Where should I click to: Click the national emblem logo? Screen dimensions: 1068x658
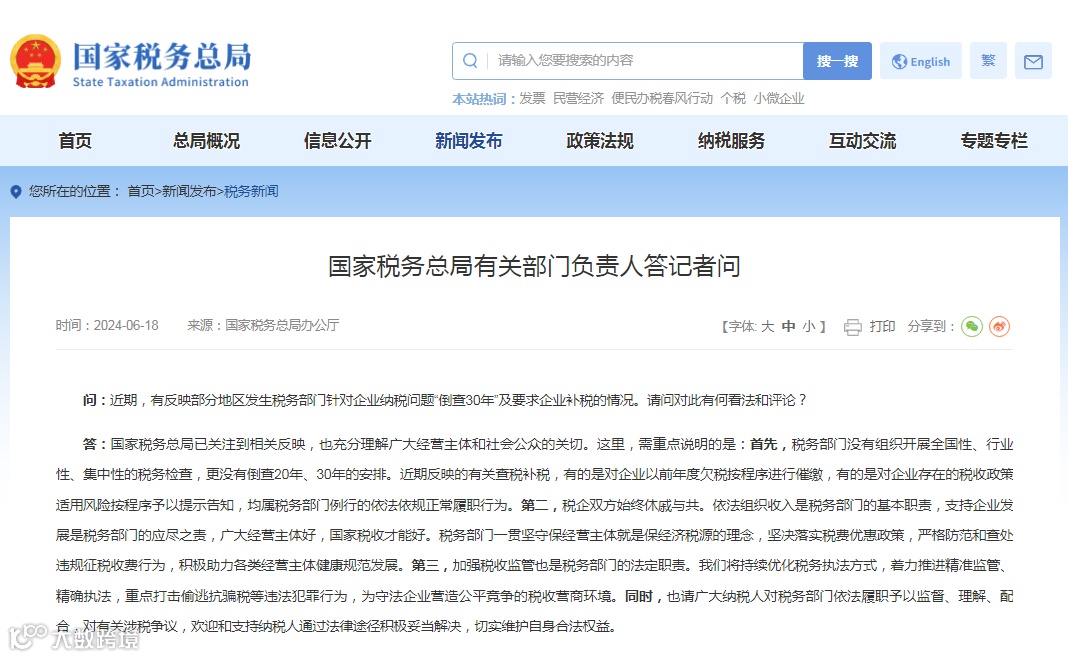(x=35, y=61)
